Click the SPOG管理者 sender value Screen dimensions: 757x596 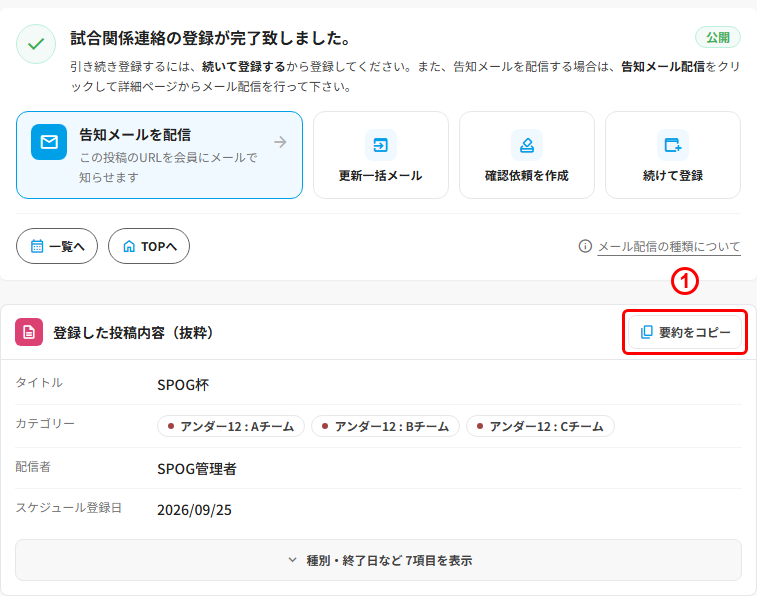[x=196, y=469]
